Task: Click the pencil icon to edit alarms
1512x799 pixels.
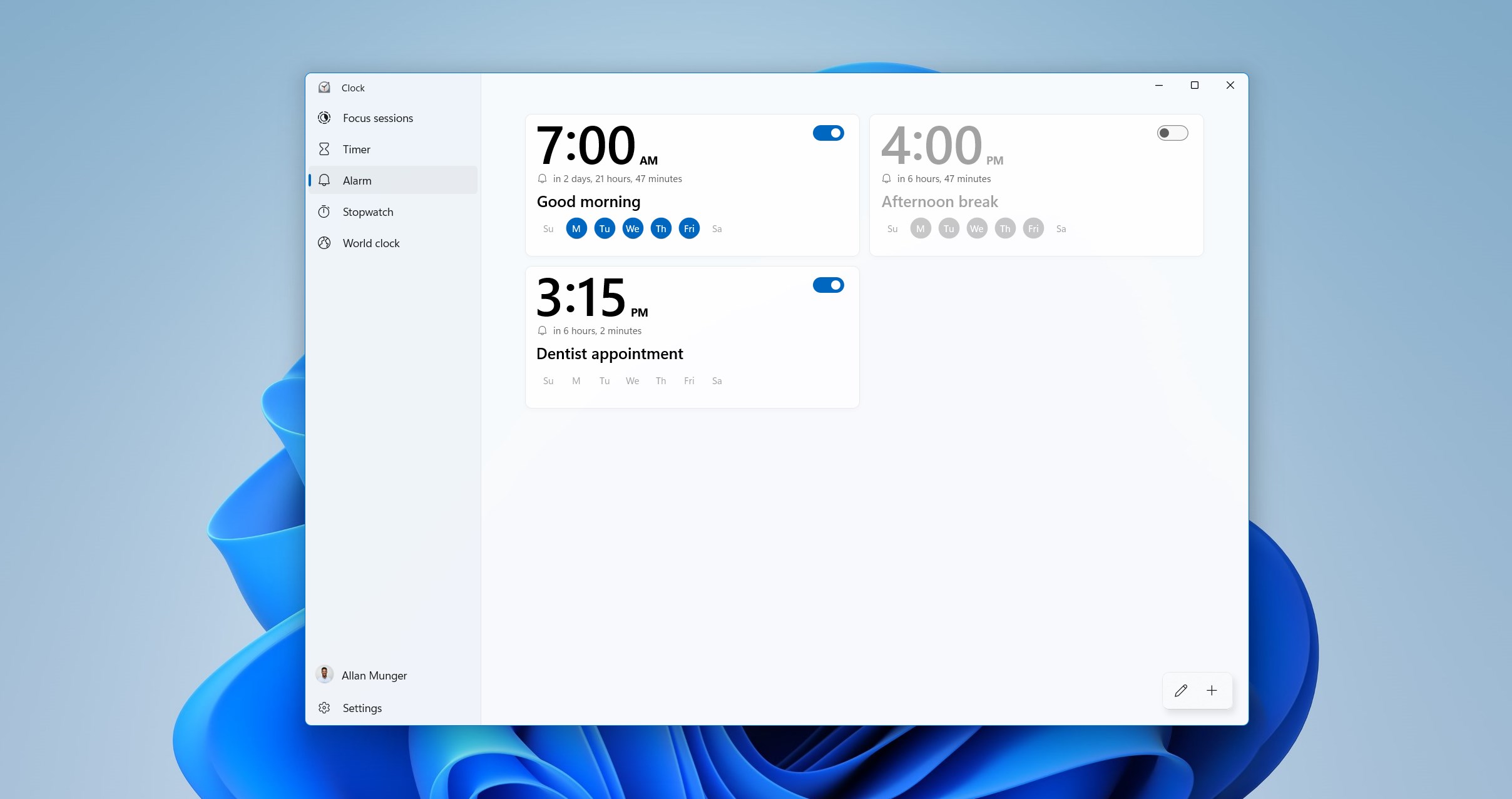Action: coord(1182,691)
